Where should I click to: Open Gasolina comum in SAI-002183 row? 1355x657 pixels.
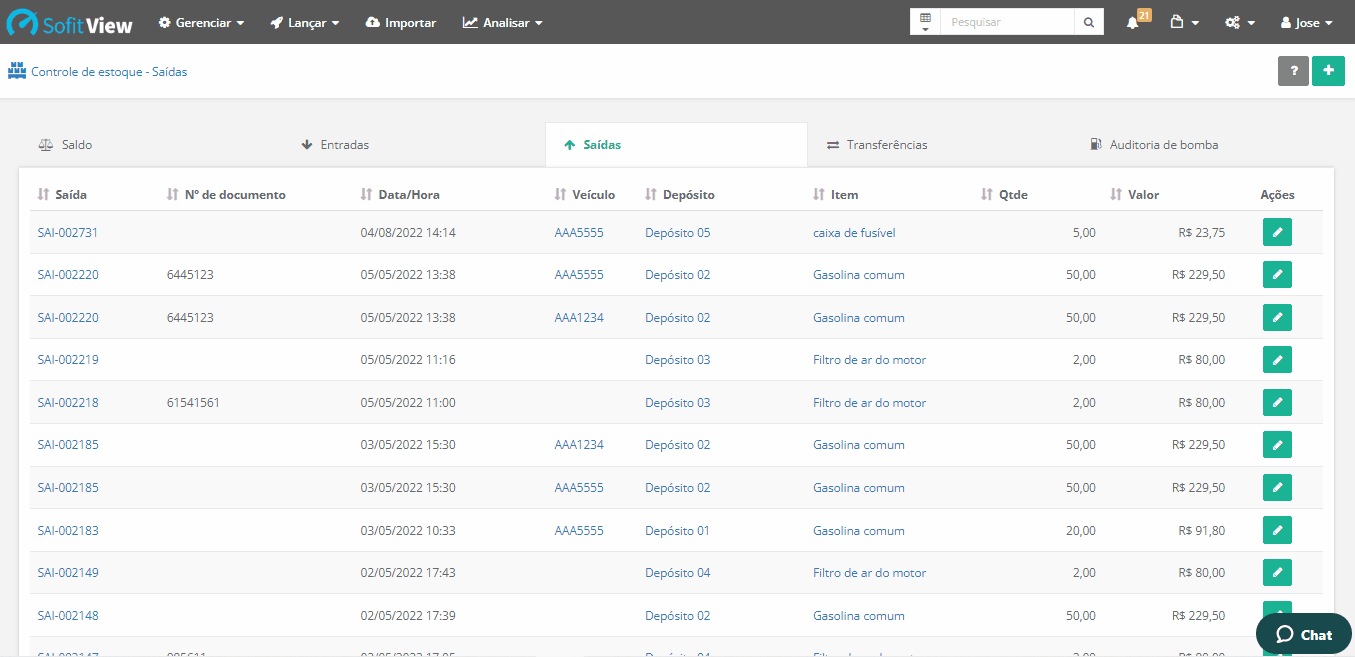pos(858,531)
